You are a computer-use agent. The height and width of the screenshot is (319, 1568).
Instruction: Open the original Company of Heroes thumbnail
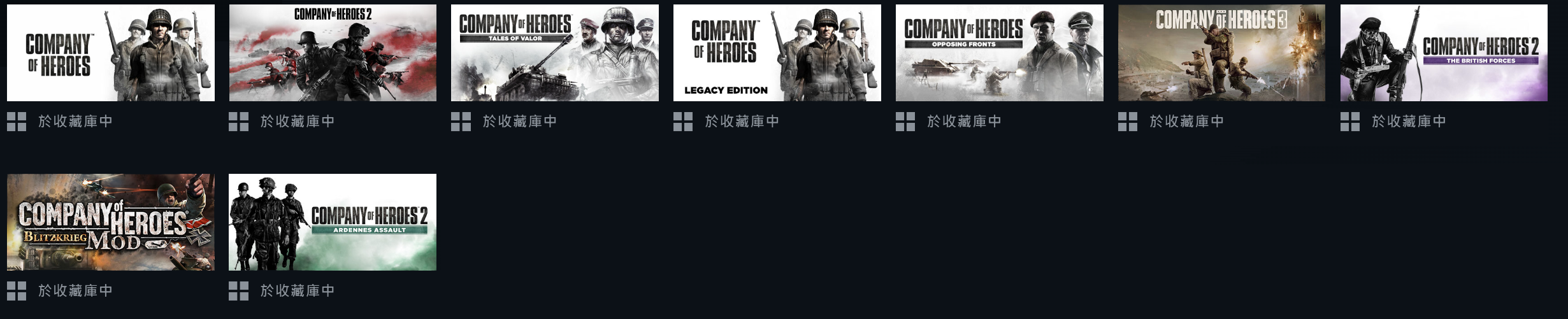(x=111, y=53)
